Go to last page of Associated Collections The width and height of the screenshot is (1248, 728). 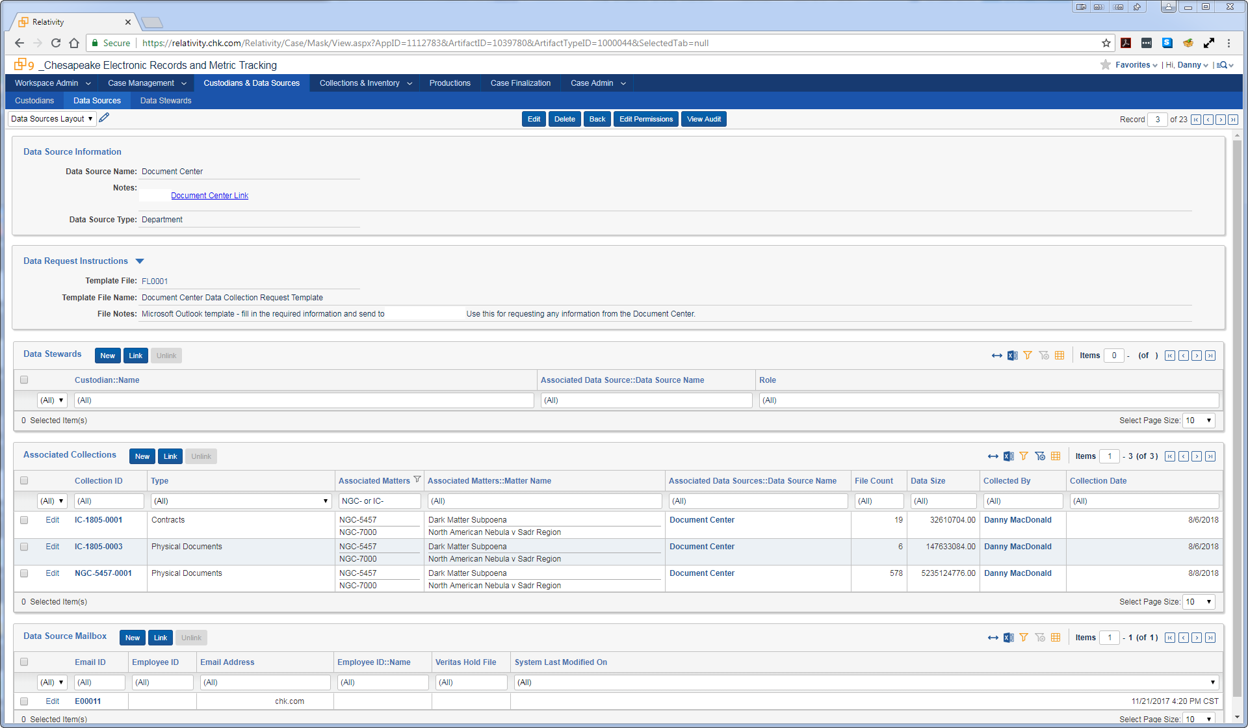(1210, 456)
